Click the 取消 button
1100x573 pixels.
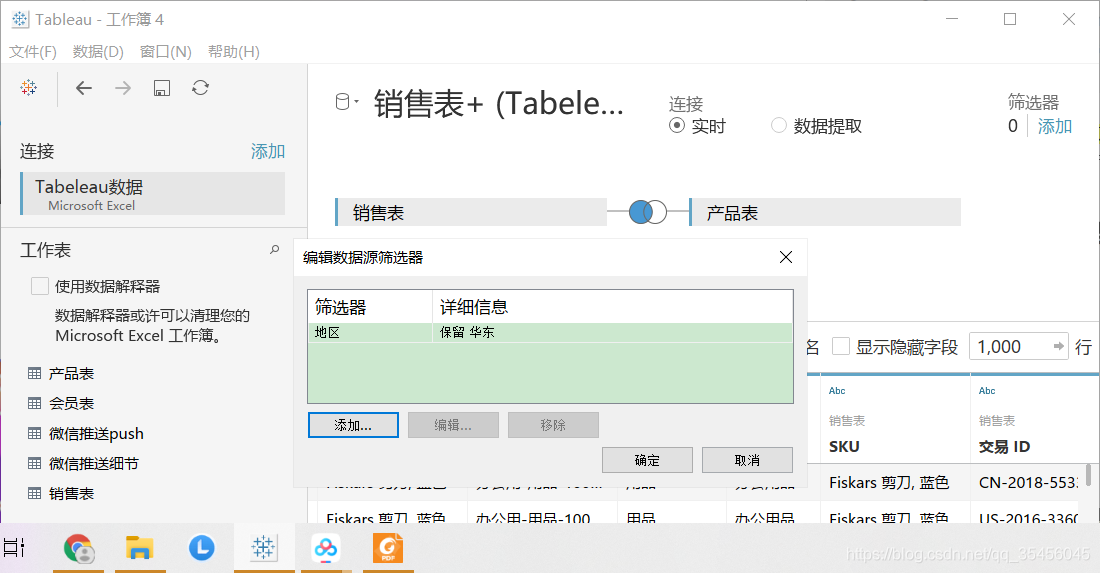747,460
